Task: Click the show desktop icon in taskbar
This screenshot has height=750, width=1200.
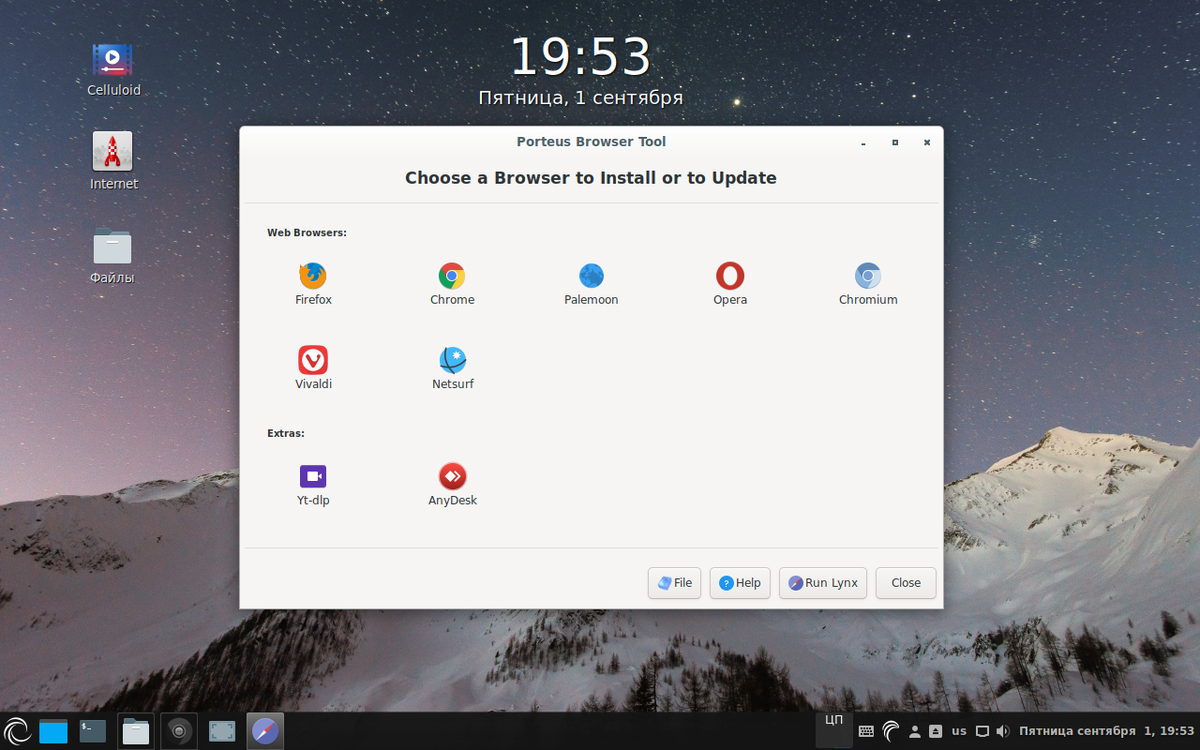Action: pyautogui.click(x=53, y=732)
